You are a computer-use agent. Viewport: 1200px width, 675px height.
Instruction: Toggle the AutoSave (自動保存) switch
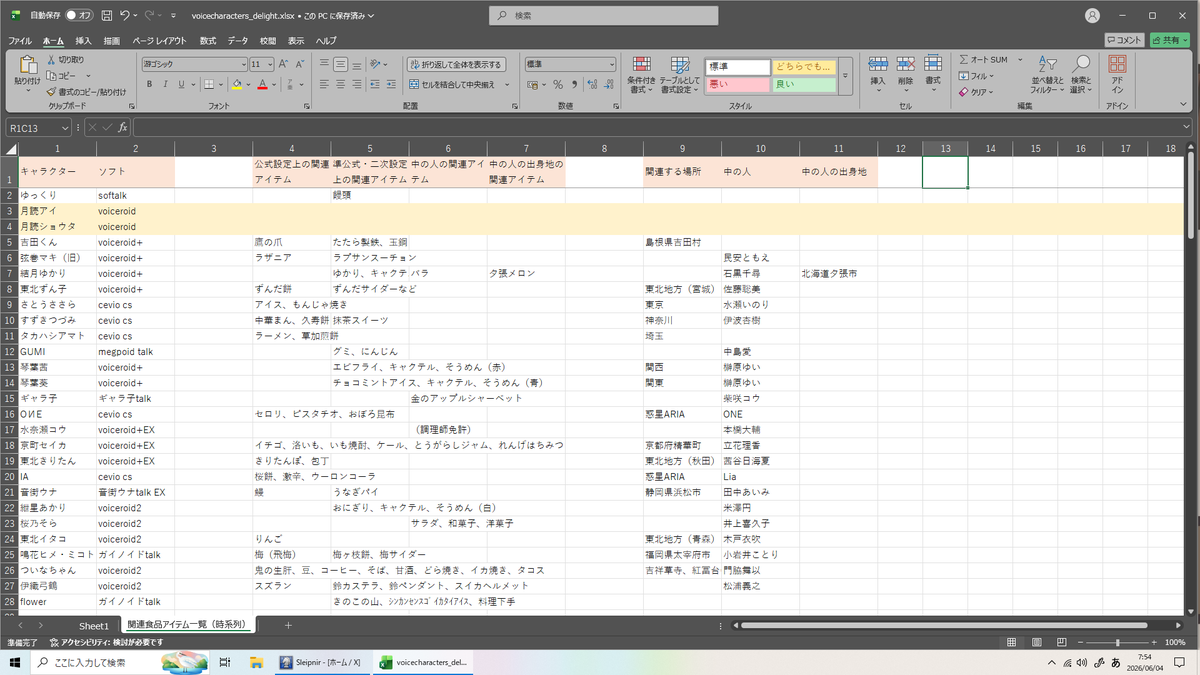79,16
